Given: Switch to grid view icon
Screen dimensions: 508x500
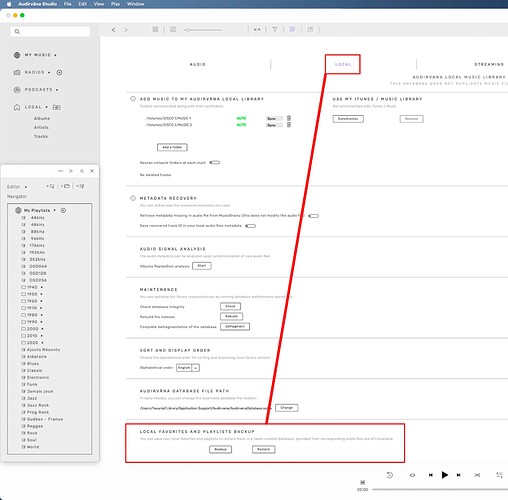Looking at the screenshot, I should 155,29.
